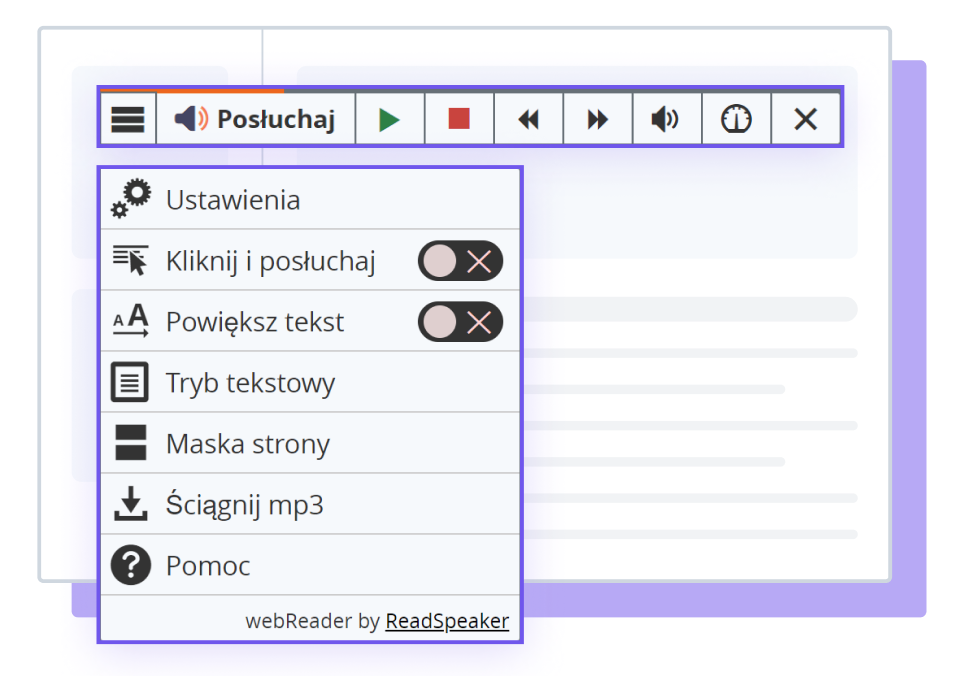Open Ustawienia settings menu item
Image resolution: width=964 pixels, height=676 pixels.
[233, 200]
